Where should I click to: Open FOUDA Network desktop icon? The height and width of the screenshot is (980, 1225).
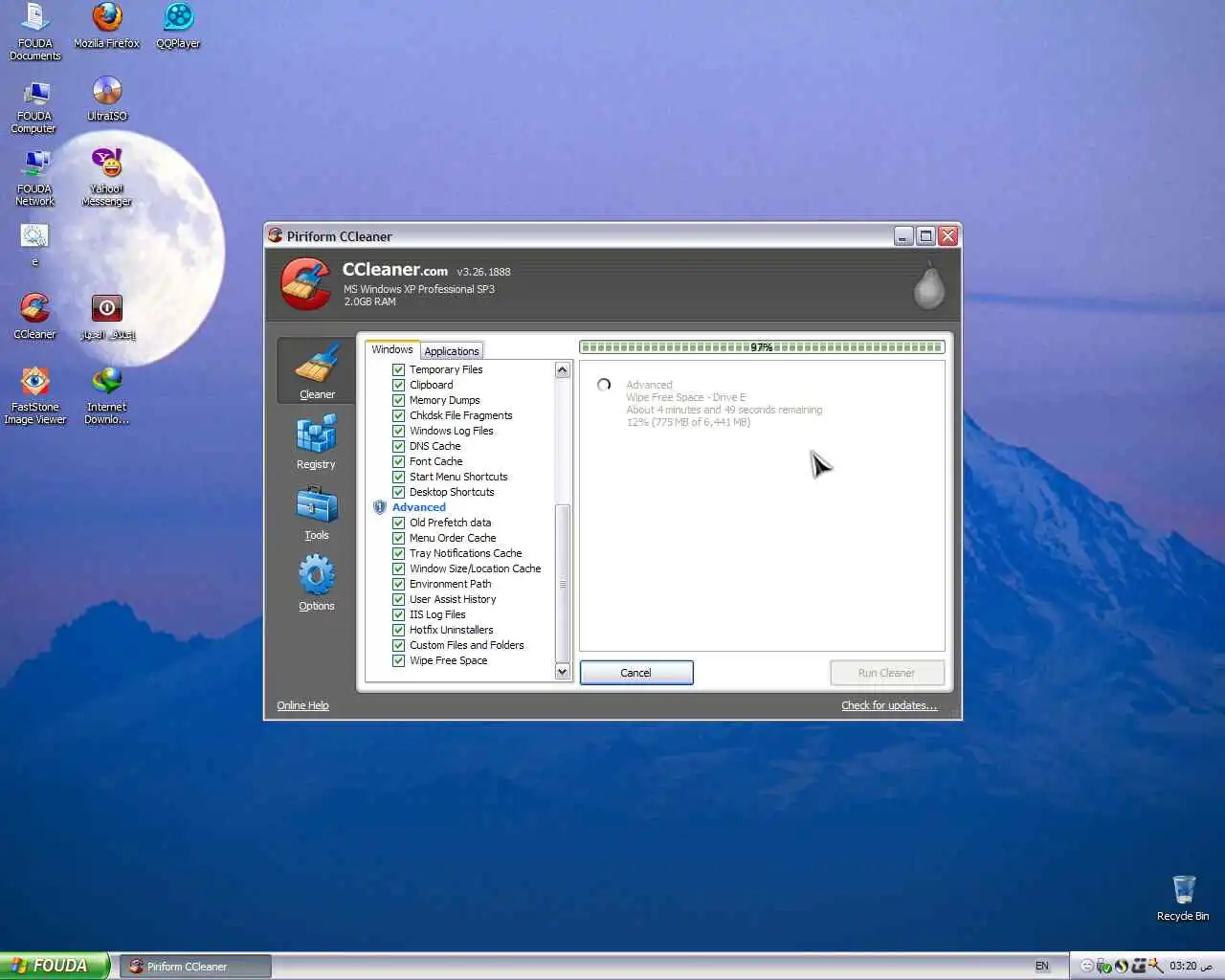(x=34, y=179)
